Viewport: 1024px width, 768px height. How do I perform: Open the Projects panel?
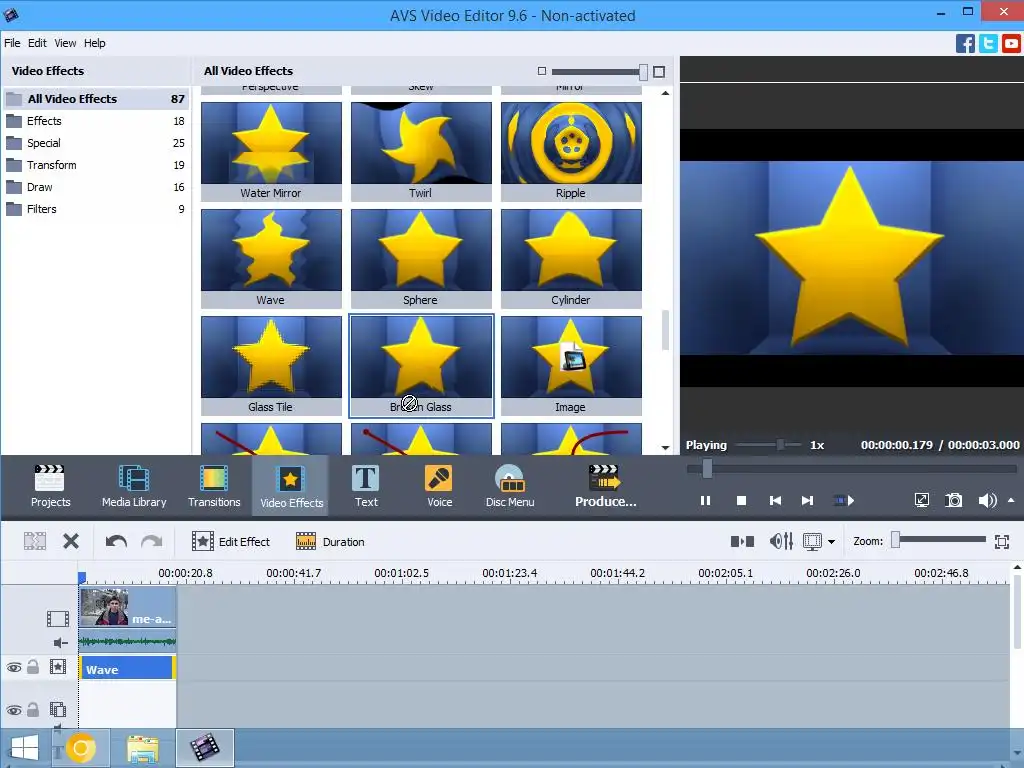coord(50,486)
